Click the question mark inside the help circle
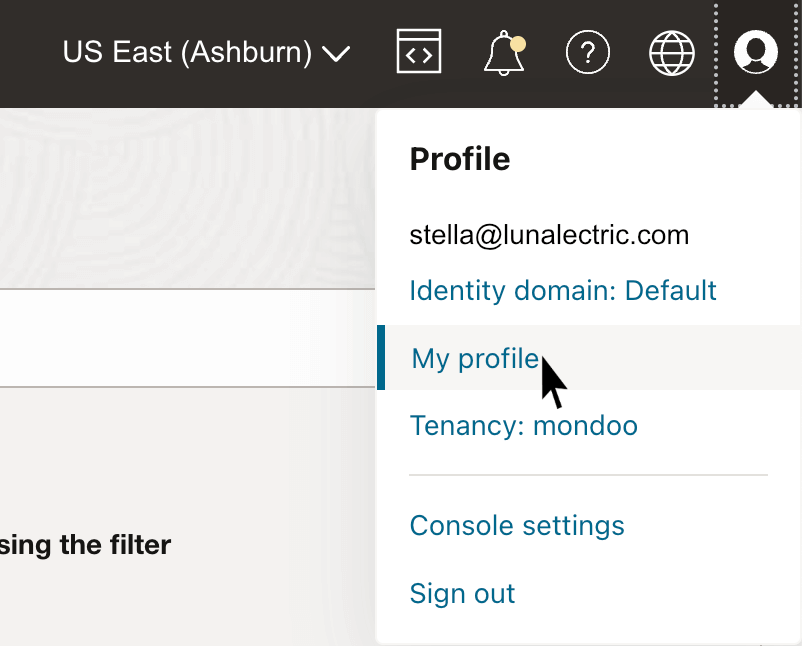The image size is (802, 646). [x=588, y=52]
